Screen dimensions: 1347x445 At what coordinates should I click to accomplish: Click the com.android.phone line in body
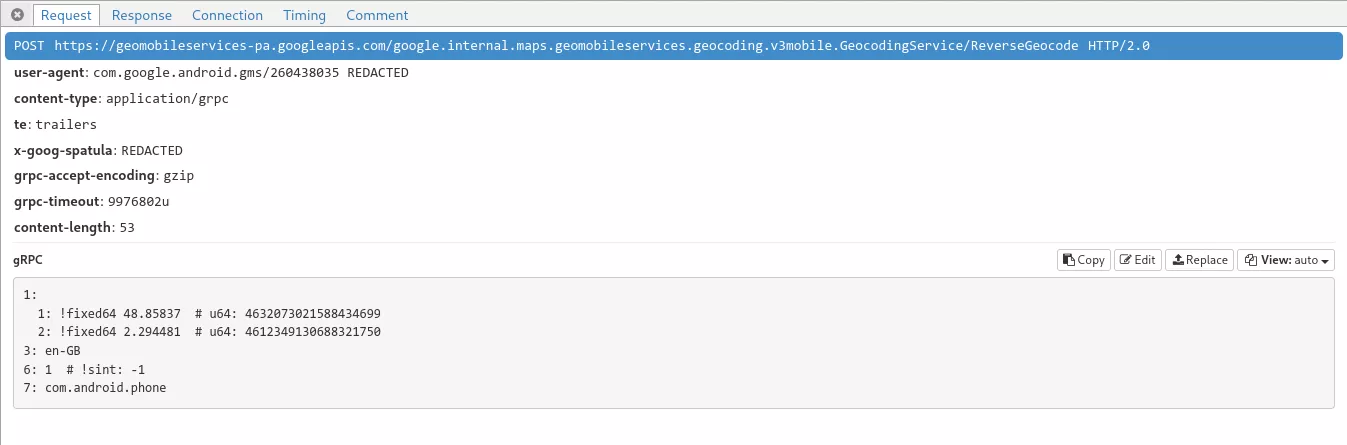[105, 388]
